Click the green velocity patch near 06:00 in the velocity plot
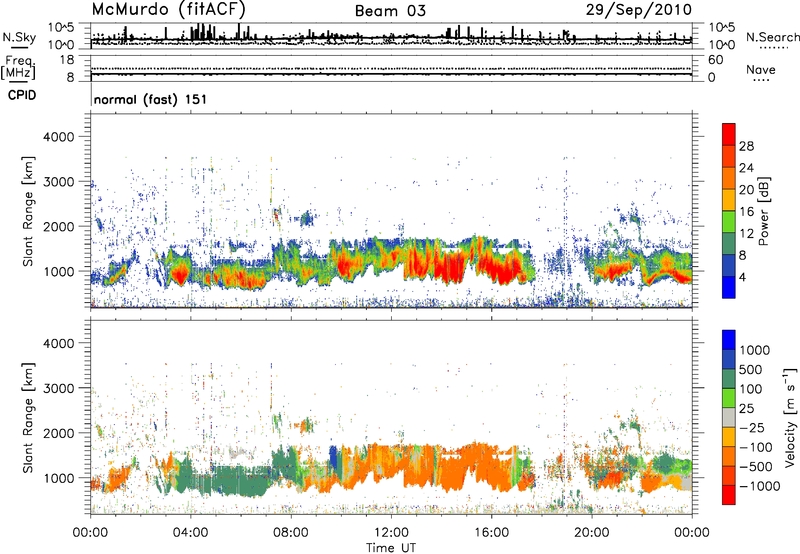800x554 pixels. pyautogui.click(x=240, y=482)
